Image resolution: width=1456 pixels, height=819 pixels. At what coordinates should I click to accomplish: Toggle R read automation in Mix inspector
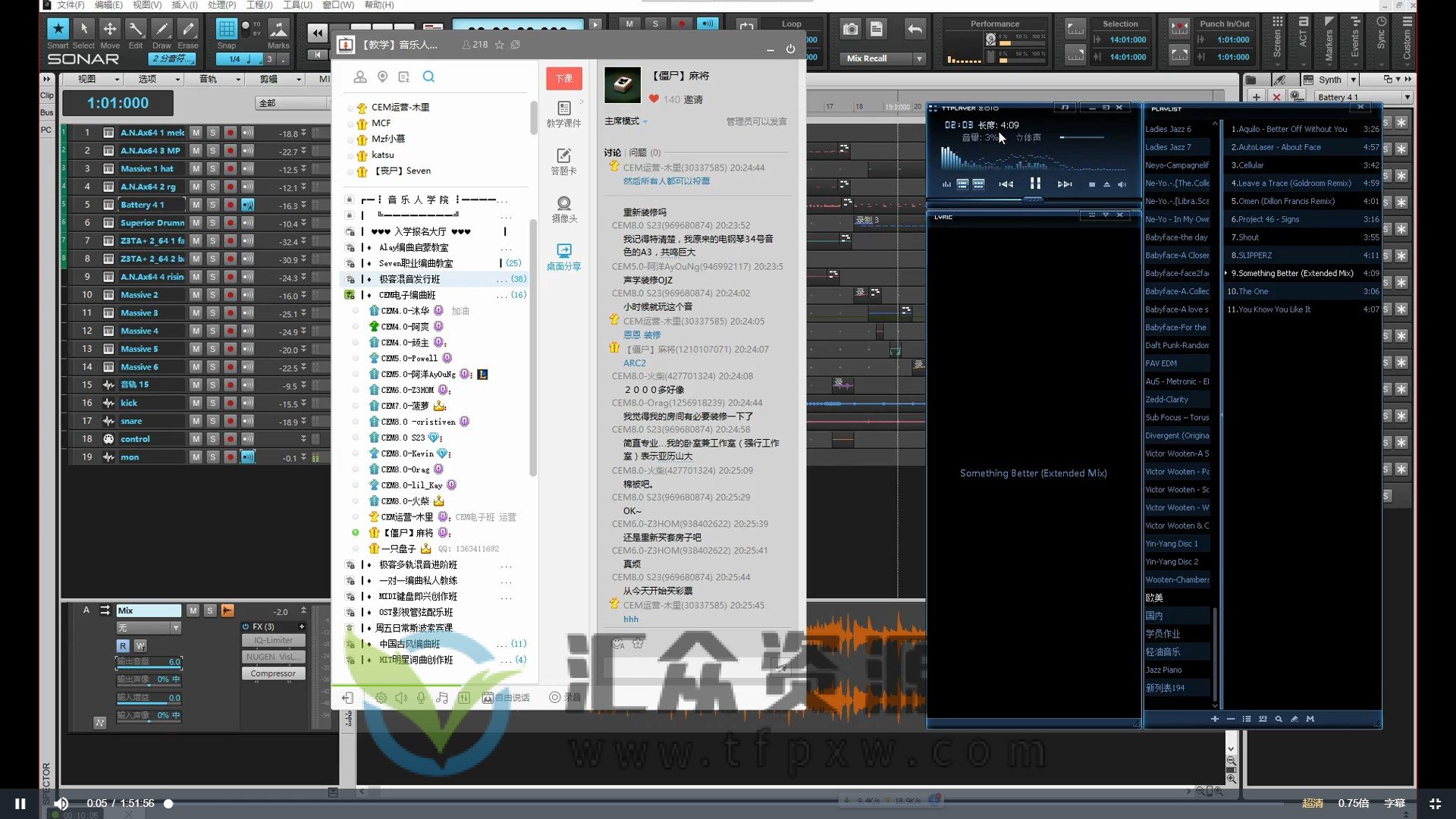coord(123,645)
